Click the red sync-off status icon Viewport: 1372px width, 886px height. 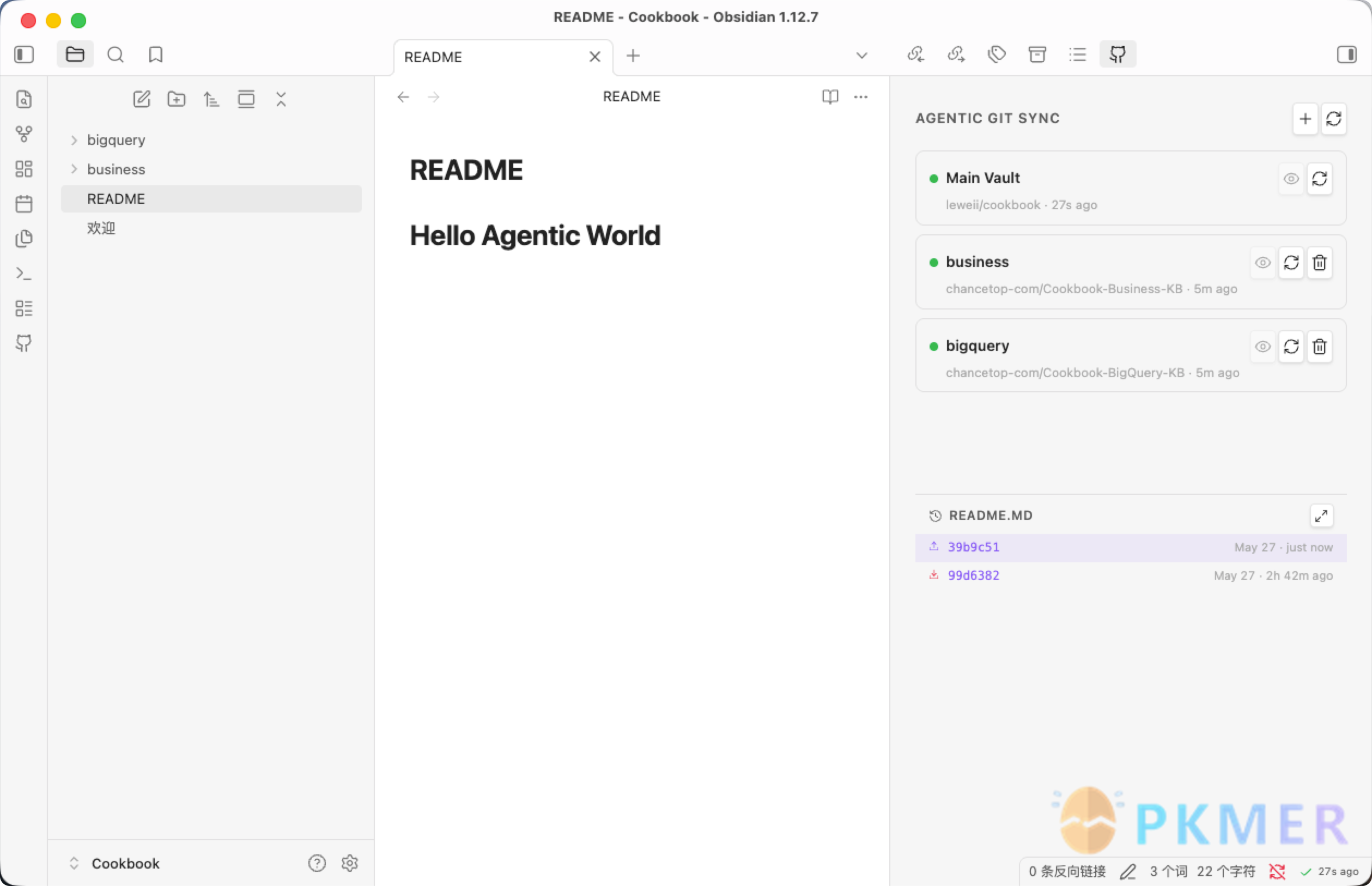[x=1277, y=871]
